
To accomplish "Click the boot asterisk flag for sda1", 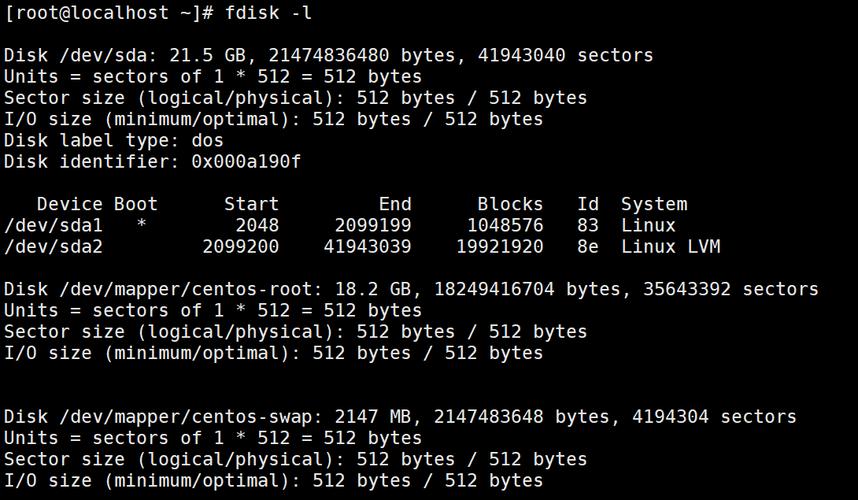I will click(142, 226).
